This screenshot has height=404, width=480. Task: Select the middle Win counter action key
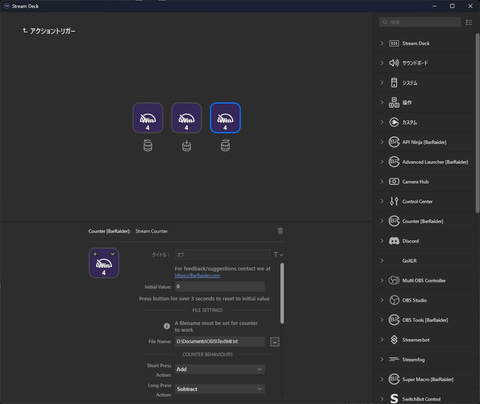pyautogui.click(x=186, y=118)
